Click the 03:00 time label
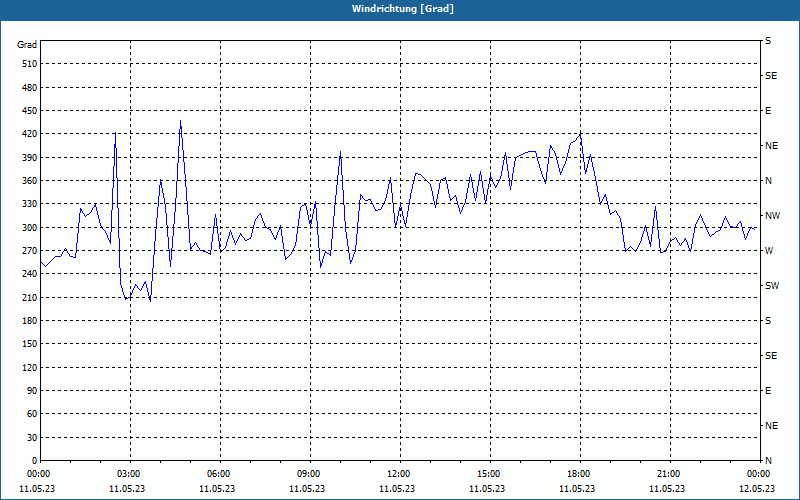The image size is (800, 500). [x=130, y=474]
